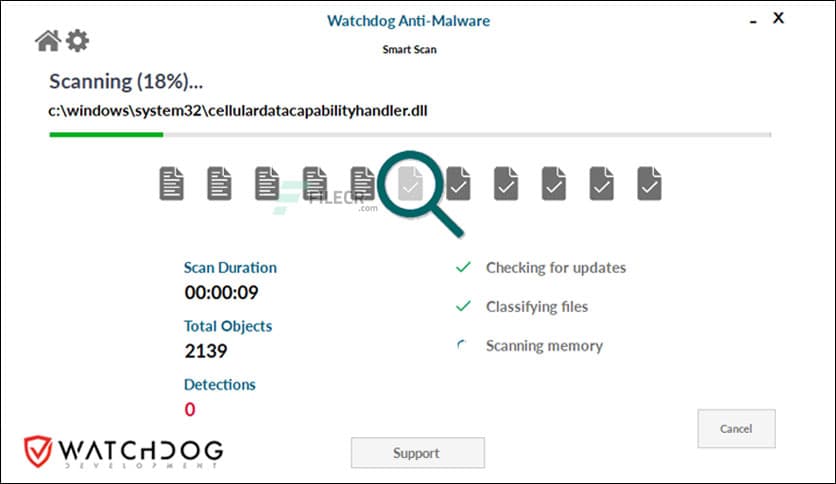Open the Support button
This screenshot has width=836, height=484.
pyautogui.click(x=417, y=453)
